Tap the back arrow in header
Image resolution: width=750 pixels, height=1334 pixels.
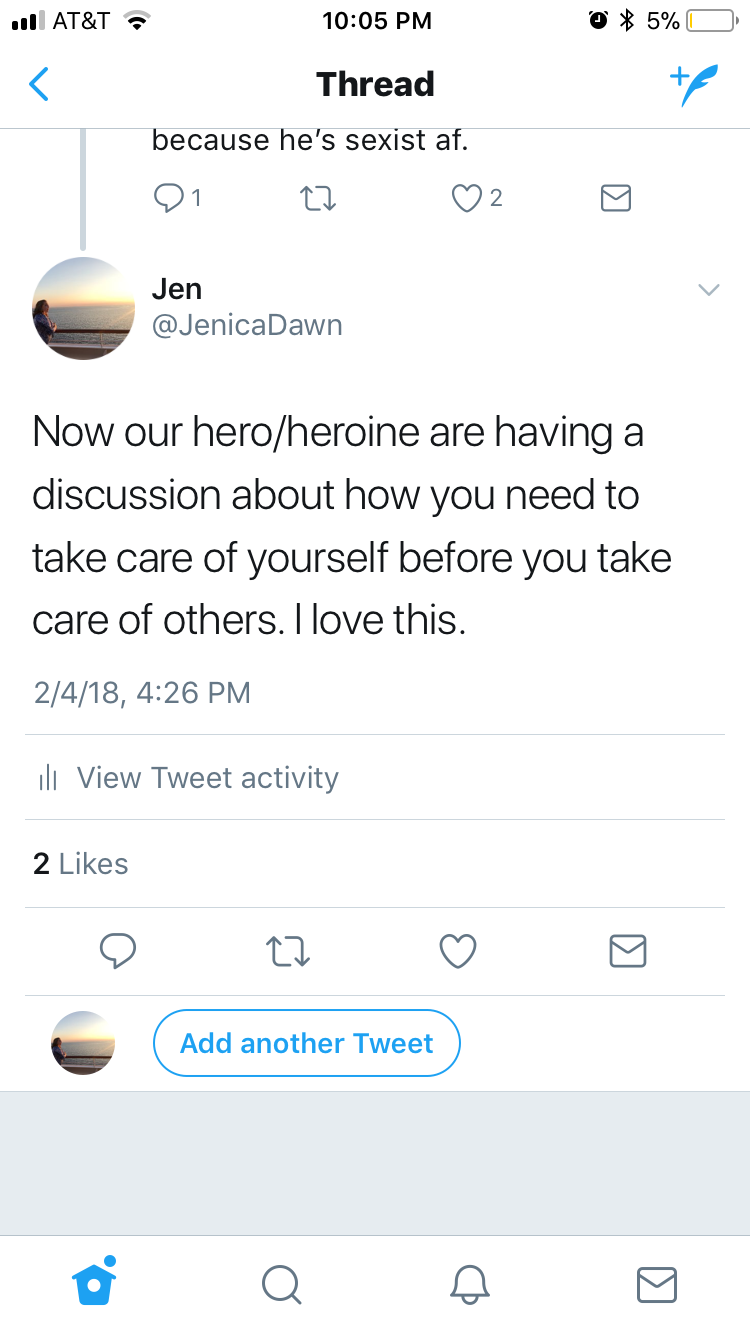39,85
